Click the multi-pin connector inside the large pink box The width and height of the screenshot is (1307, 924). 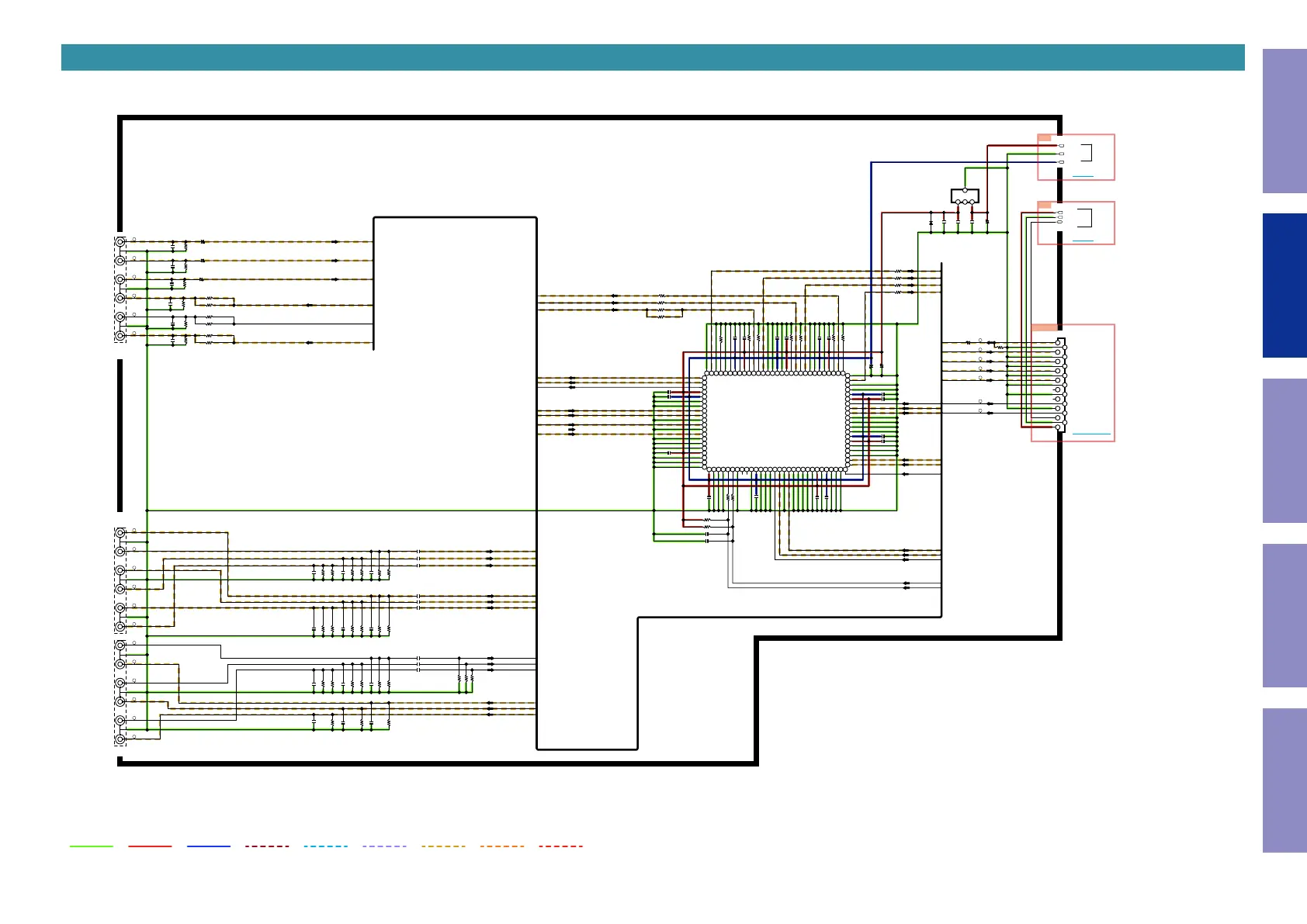(1060, 385)
